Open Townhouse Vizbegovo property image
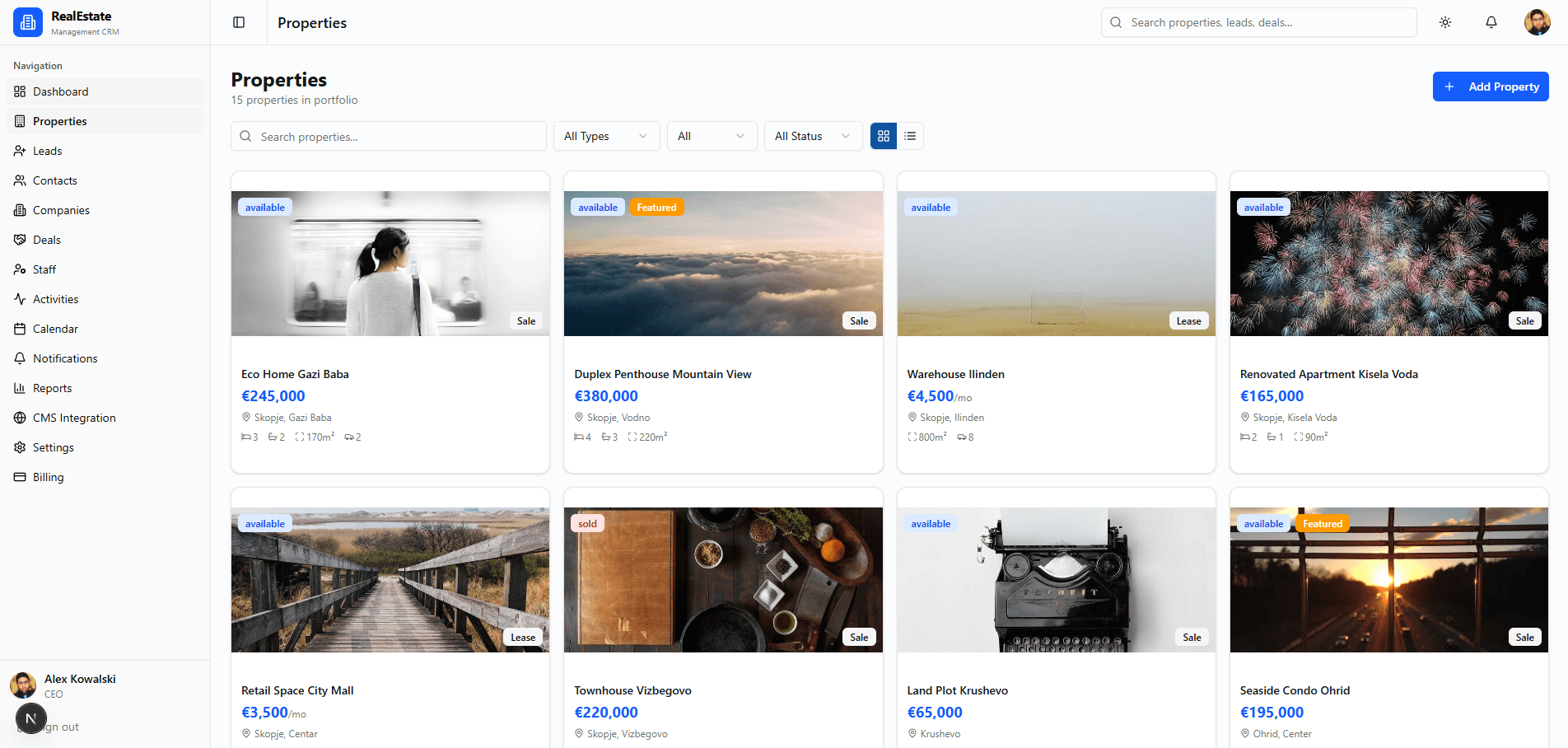This screenshot has height=748, width=1568. pos(723,580)
